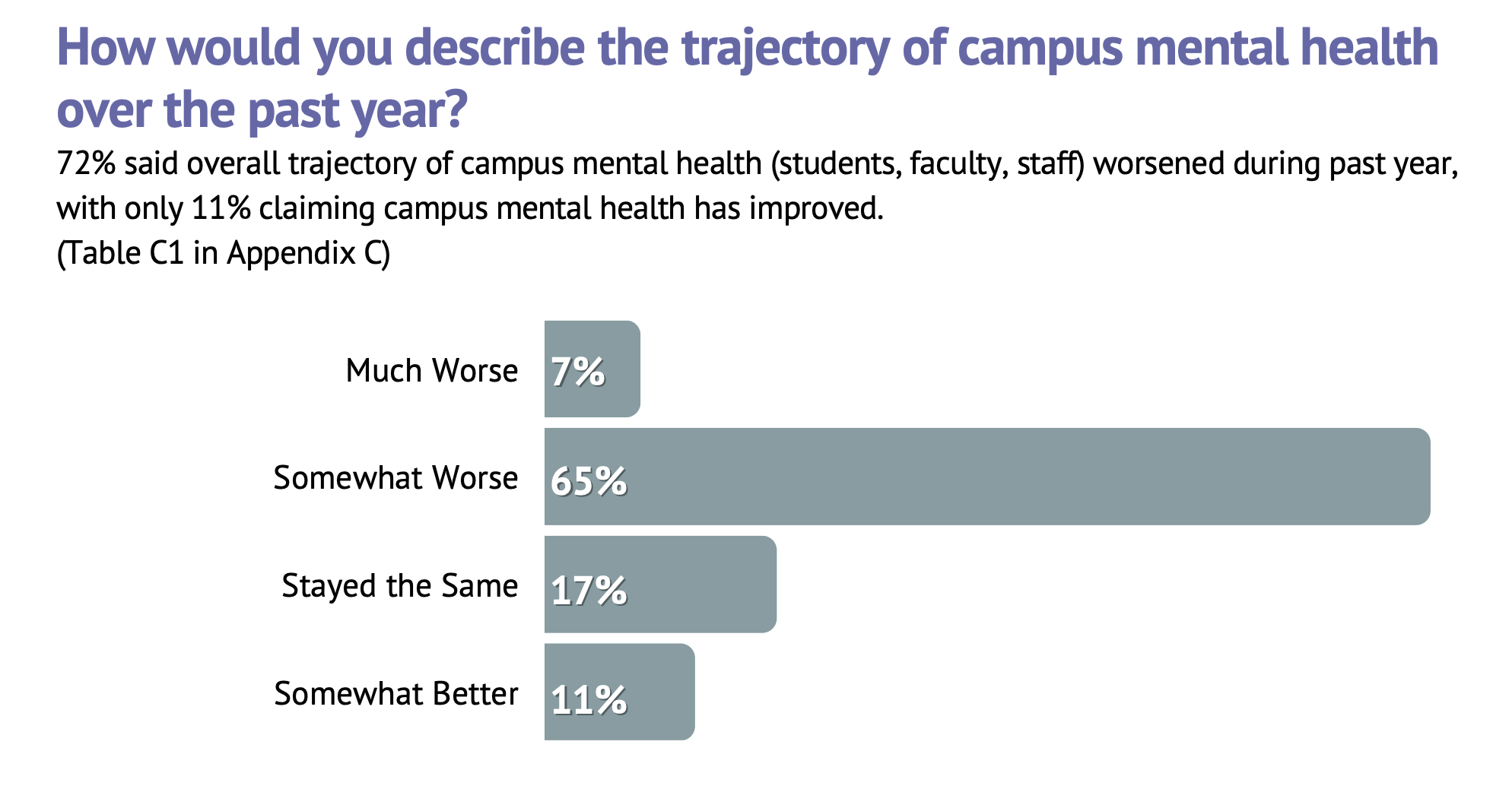Click the 65% value label
Viewport: 1512px width, 789px height.
pos(589,481)
